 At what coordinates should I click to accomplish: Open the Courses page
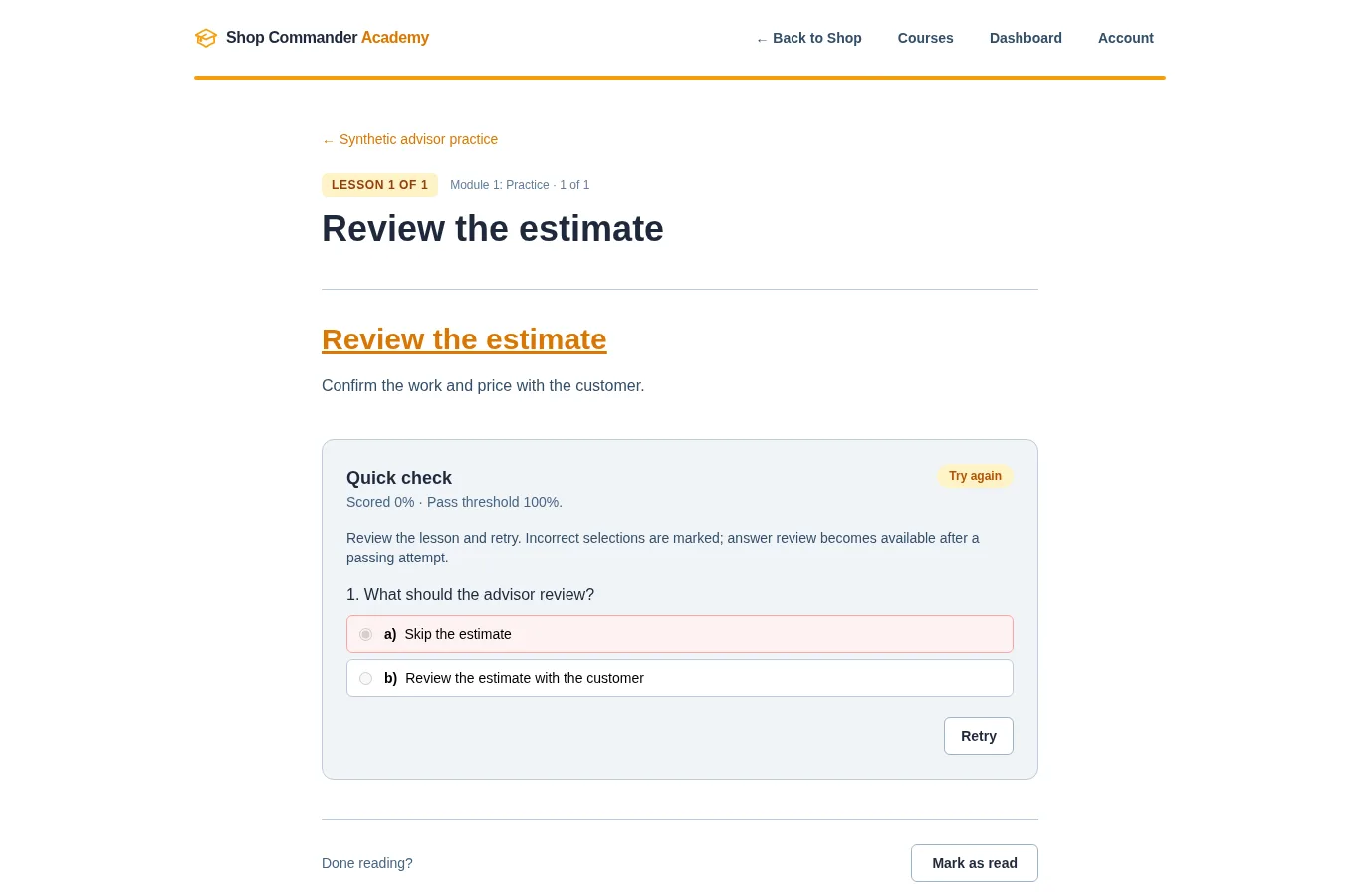tap(925, 38)
